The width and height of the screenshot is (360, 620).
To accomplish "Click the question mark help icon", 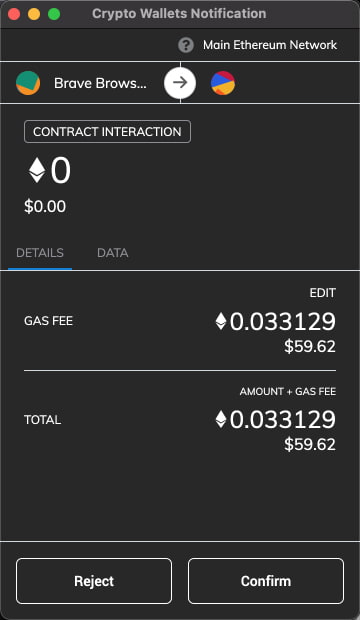I will click(186, 45).
